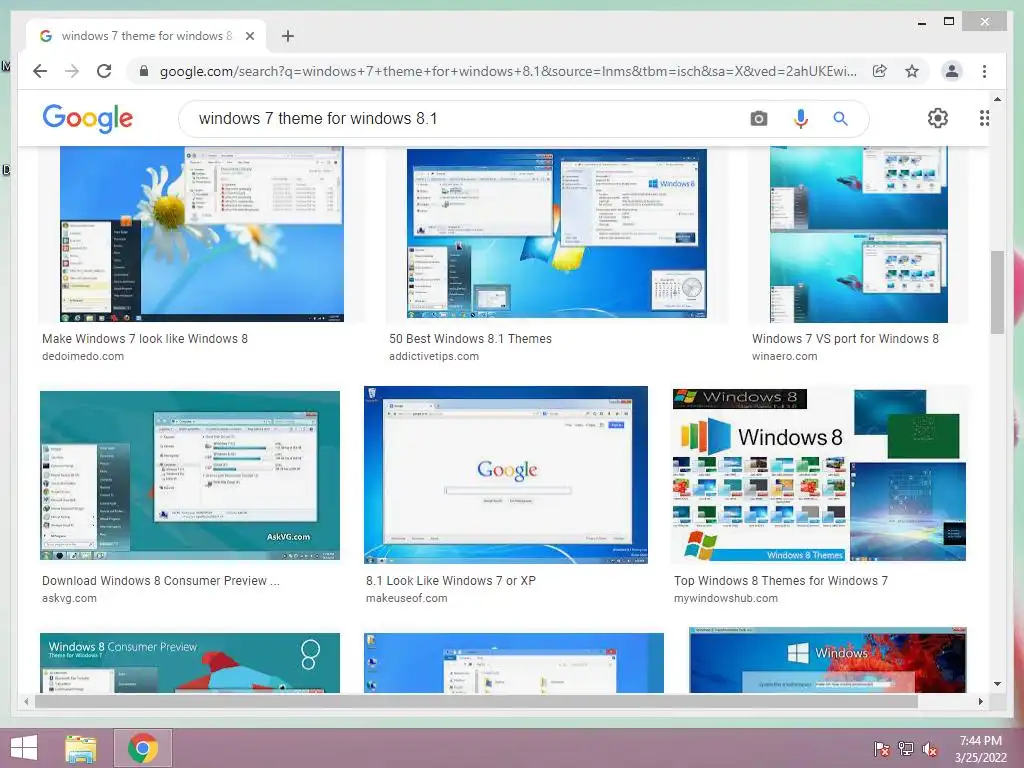Viewport: 1024px width, 768px height.
Task: Click 'Top Windows 8 Themes for Windows 7' title
Action: pos(780,581)
